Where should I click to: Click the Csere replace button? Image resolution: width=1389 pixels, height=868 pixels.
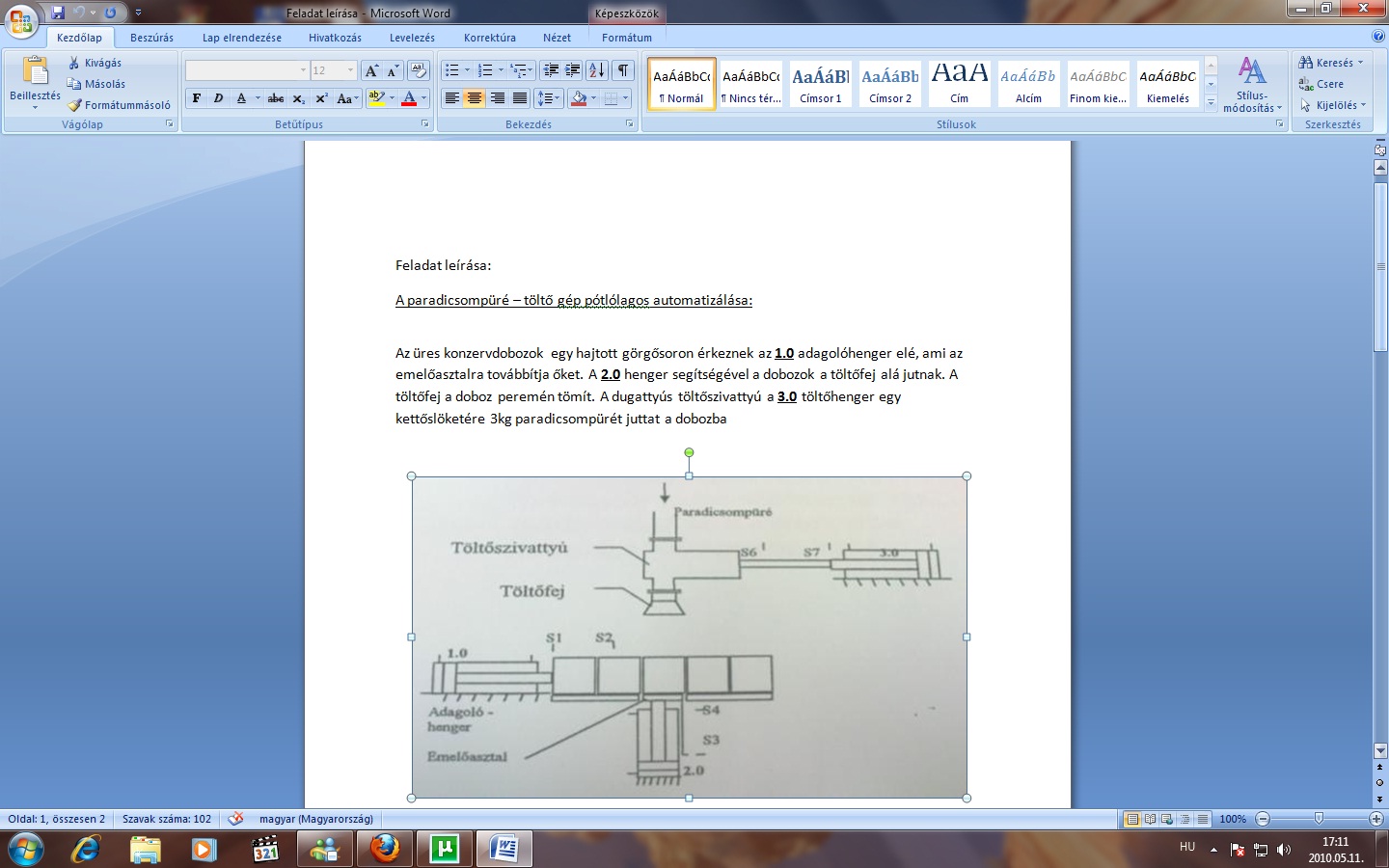tap(1321, 84)
